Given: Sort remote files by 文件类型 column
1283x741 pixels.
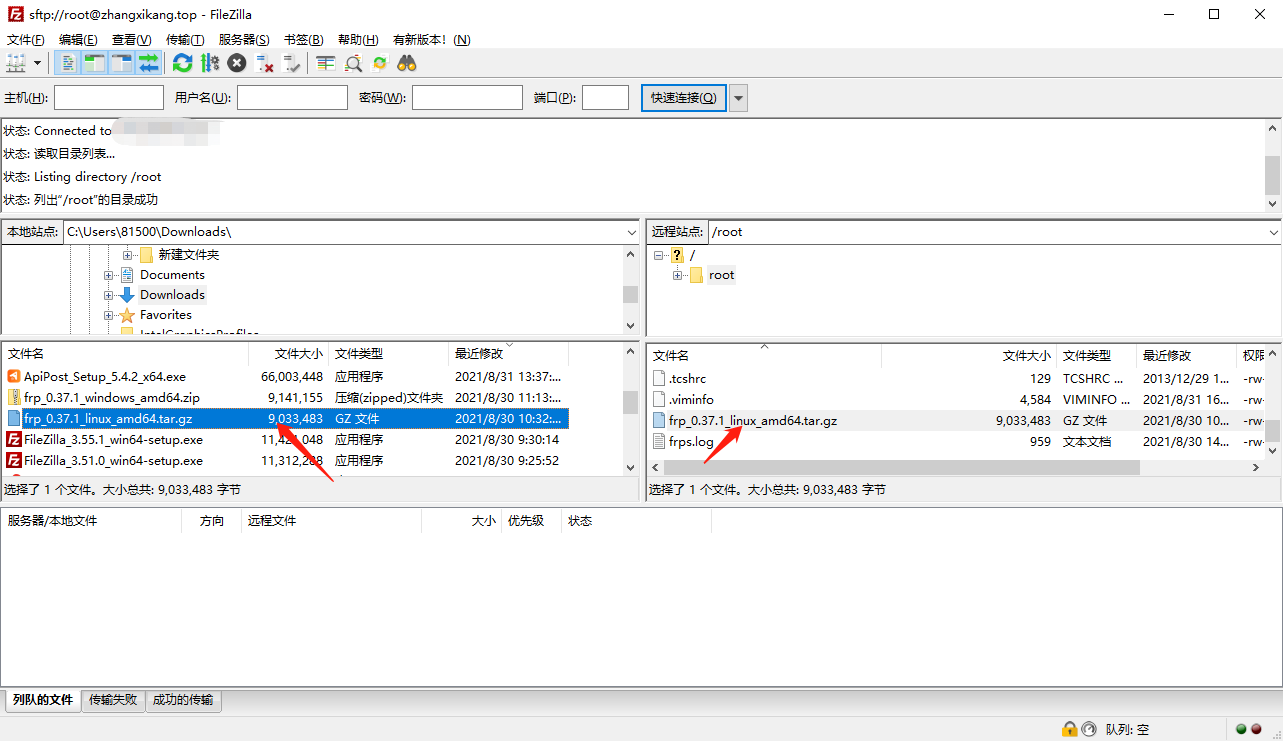Looking at the screenshot, I should pos(1097,356).
